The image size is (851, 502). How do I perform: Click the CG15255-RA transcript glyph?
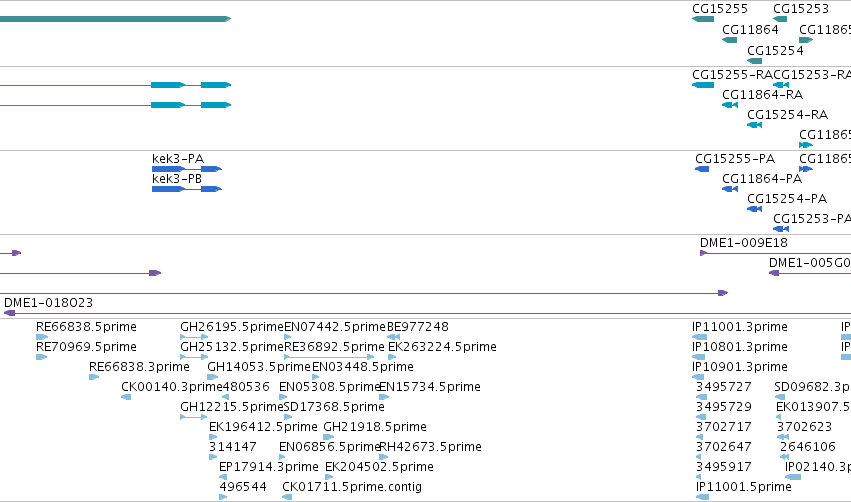(703, 85)
